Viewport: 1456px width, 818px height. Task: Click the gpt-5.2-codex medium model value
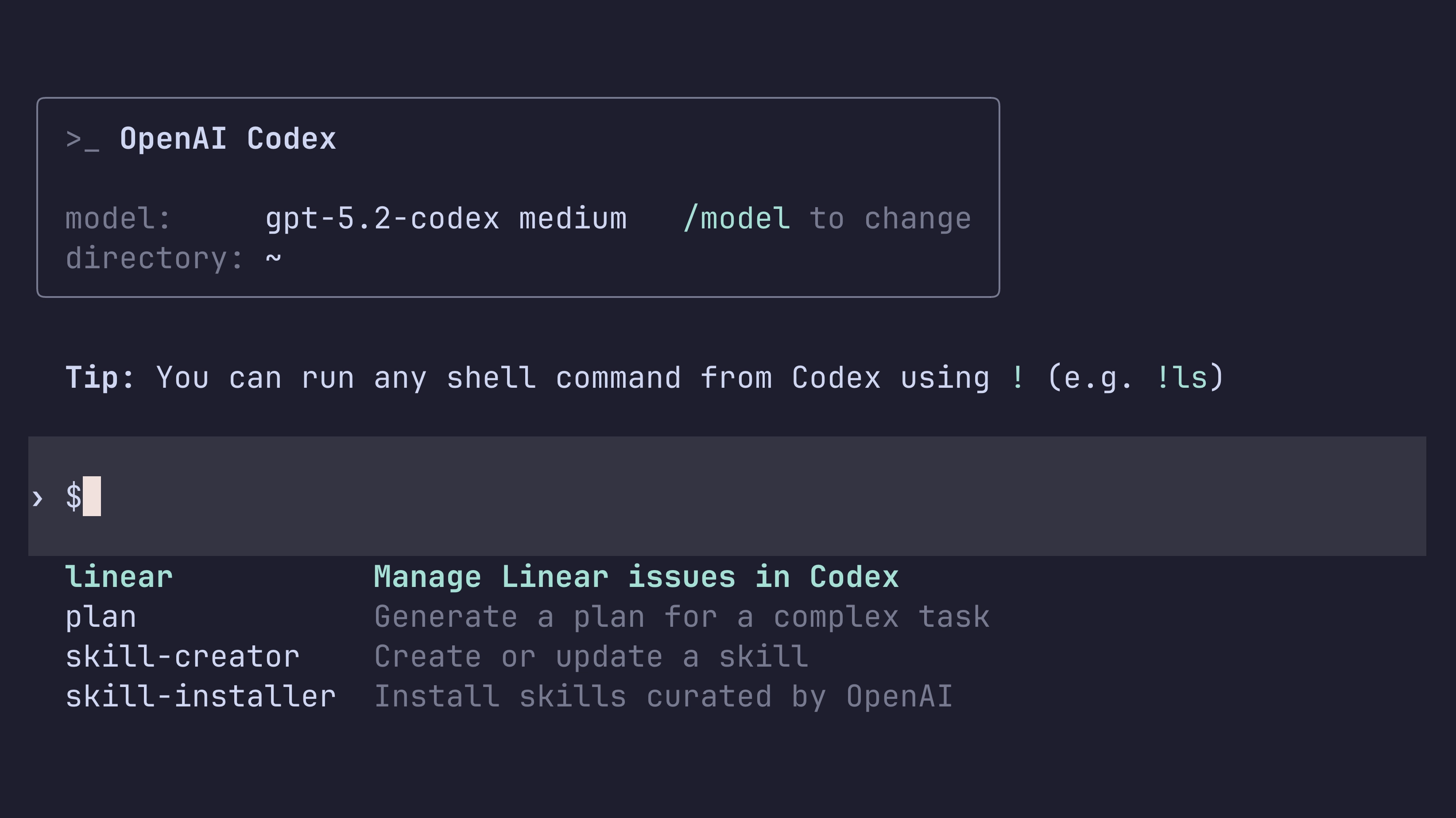pyautogui.click(x=446, y=219)
